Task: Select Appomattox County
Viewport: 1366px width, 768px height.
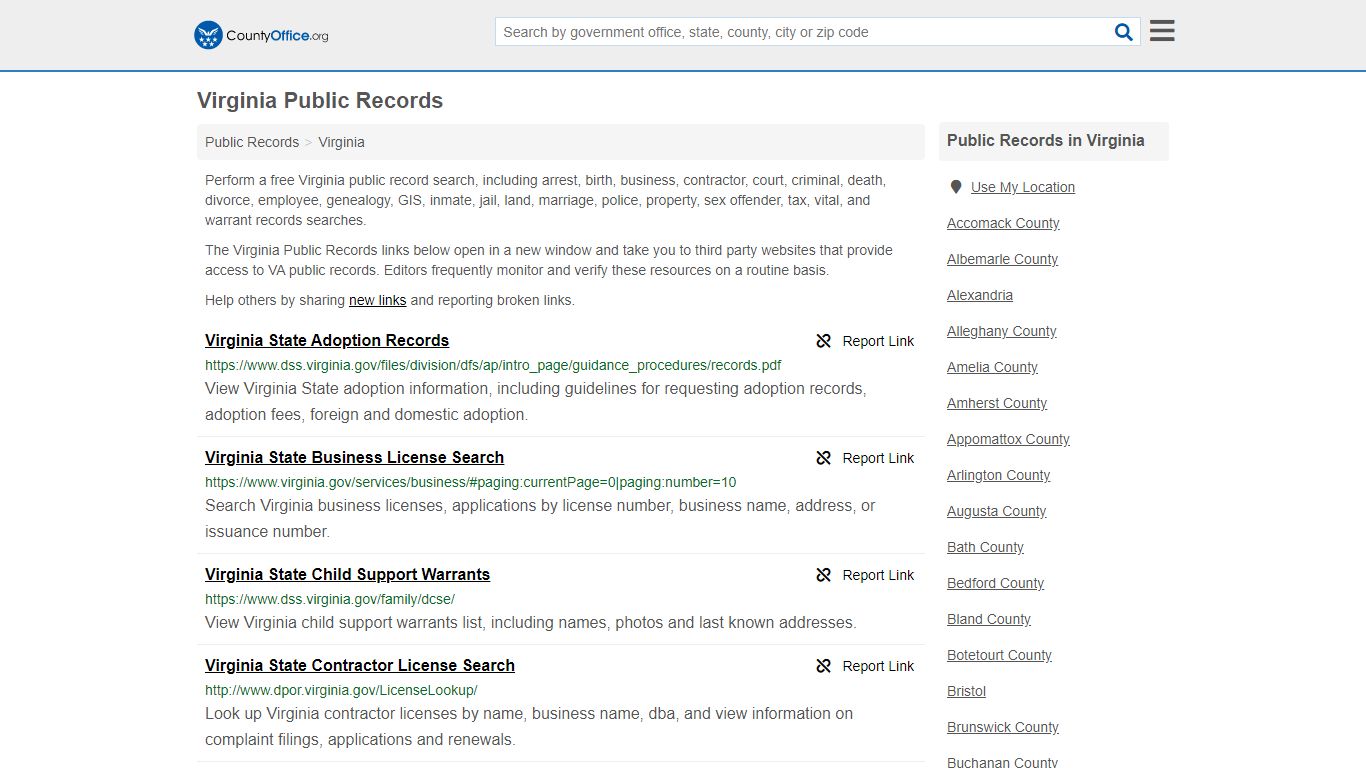Action: pos(1008,439)
